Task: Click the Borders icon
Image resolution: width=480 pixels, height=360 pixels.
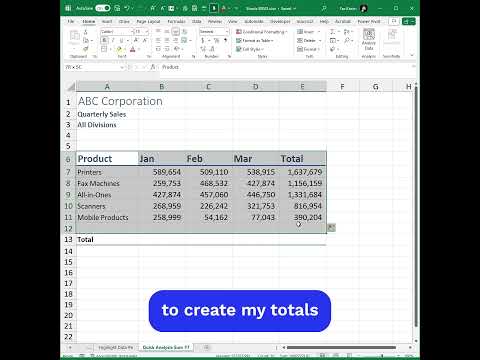Action: (x=104, y=49)
